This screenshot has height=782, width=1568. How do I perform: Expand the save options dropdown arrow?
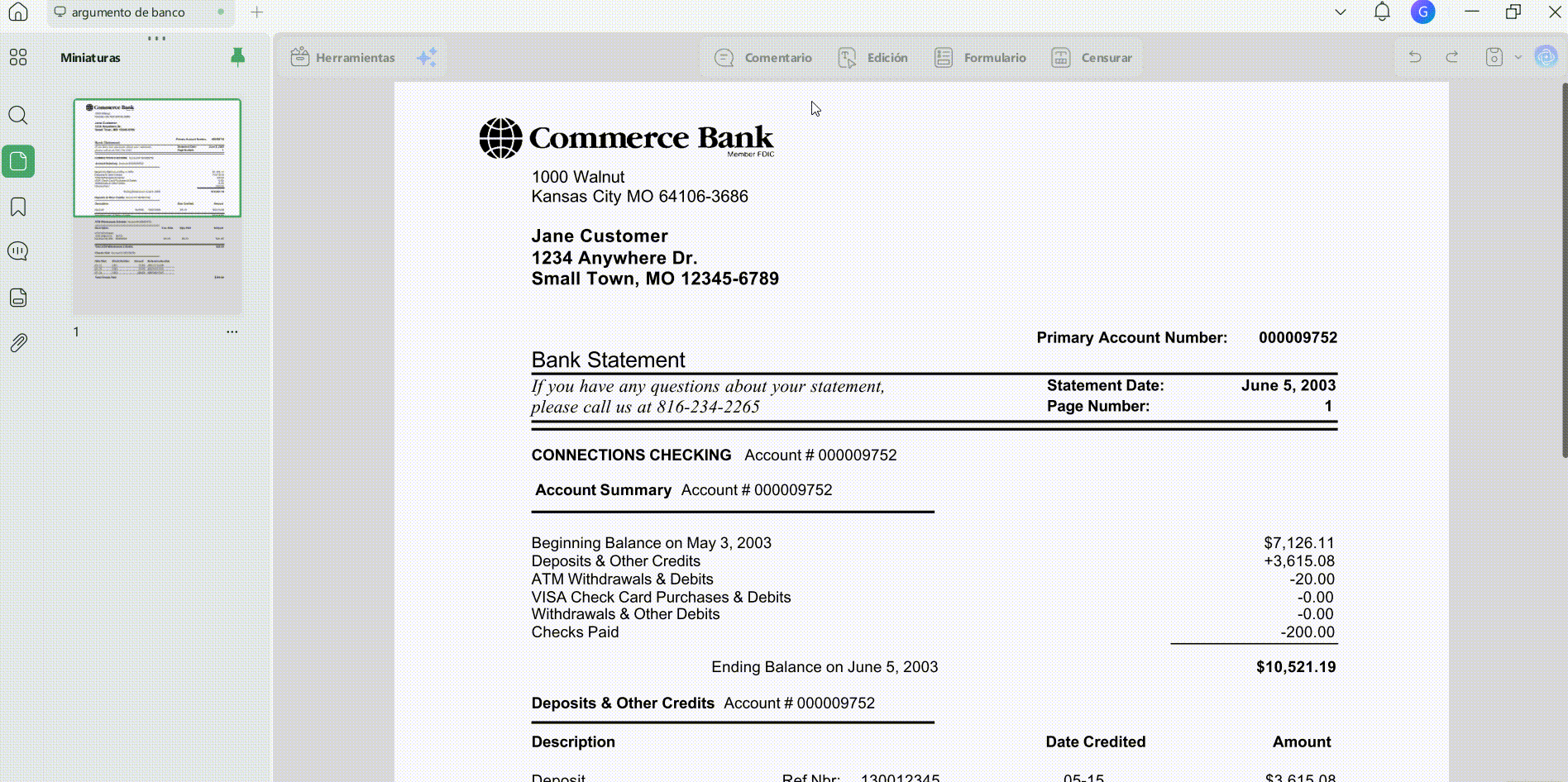(x=1518, y=57)
